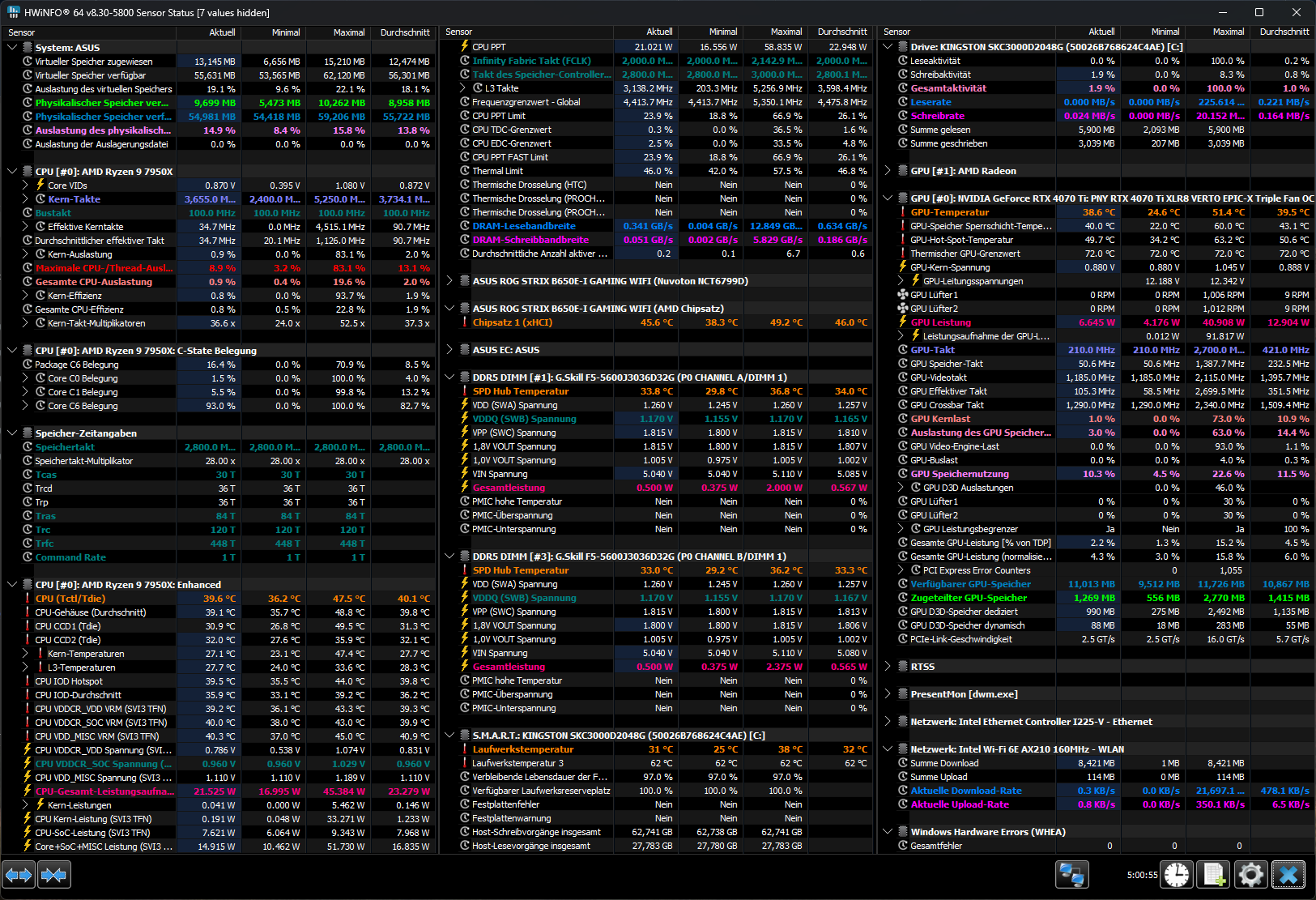Image resolution: width=1316 pixels, height=900 pixels.
Task: Select the Aktuelle Upload-Rate row
Action: [1097, 804]
